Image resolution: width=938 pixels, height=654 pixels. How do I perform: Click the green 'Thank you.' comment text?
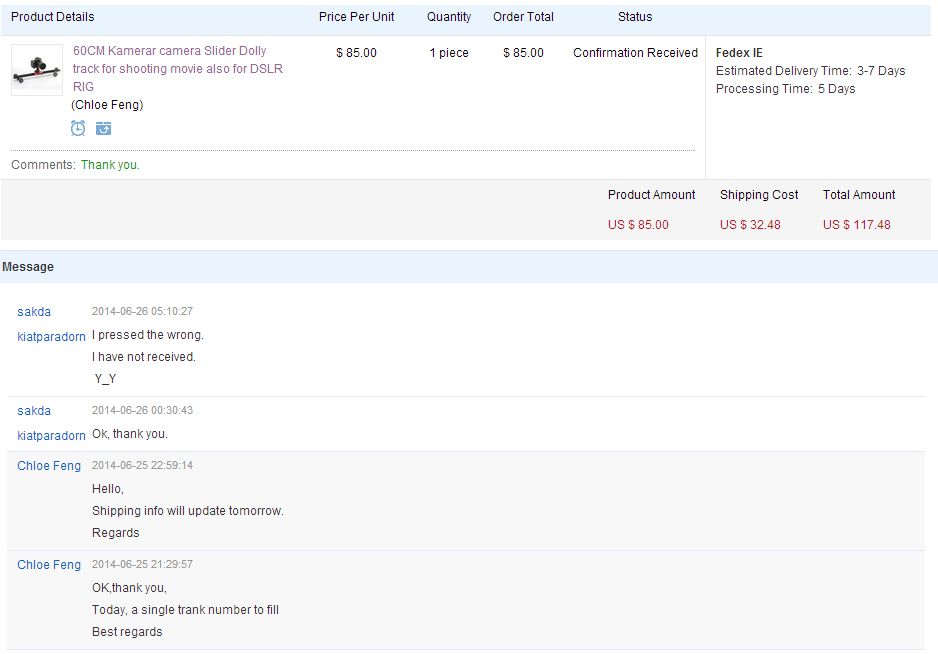click(x=110, y=165)
